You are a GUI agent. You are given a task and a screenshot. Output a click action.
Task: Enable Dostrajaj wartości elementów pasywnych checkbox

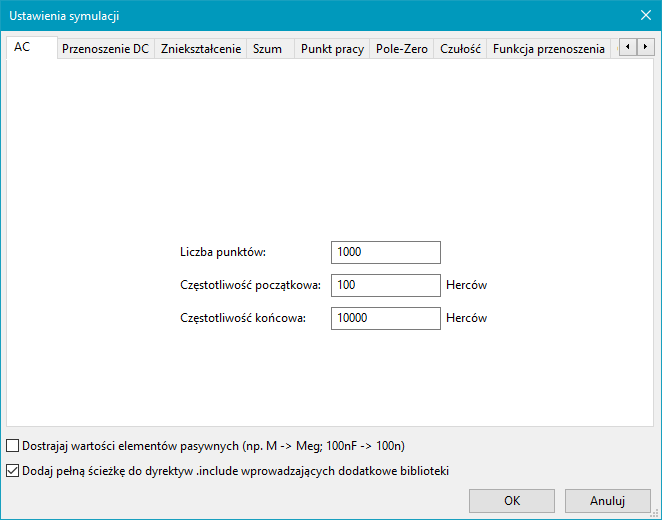tap(13, 446)
